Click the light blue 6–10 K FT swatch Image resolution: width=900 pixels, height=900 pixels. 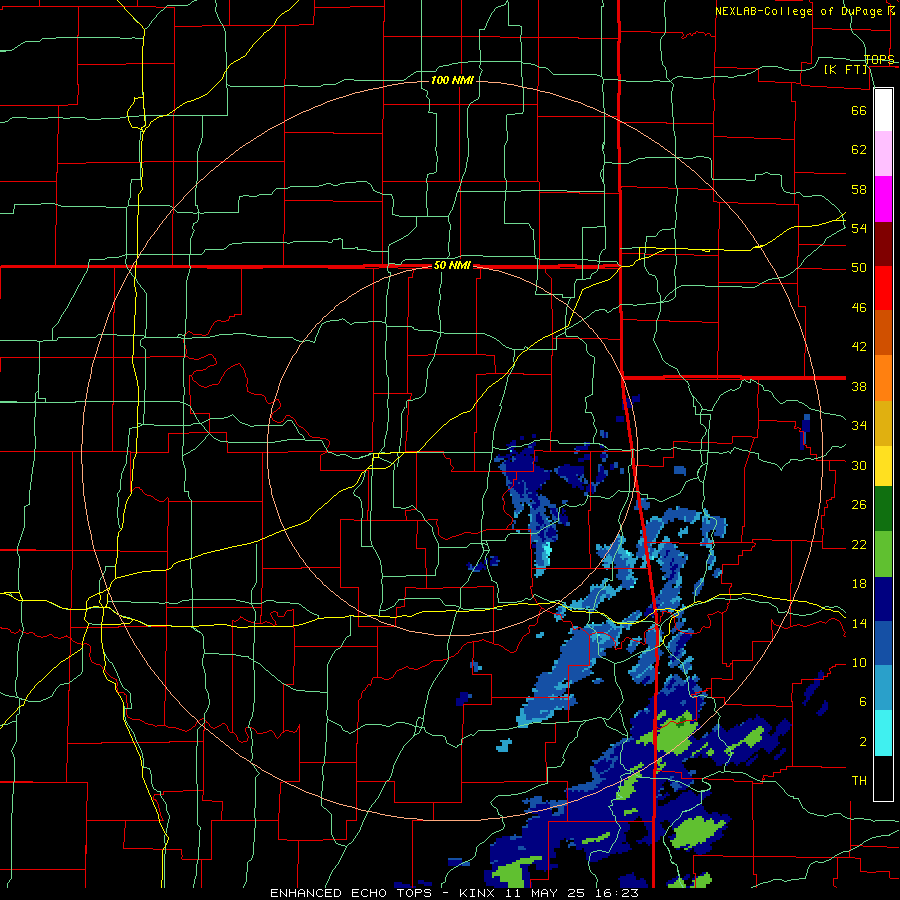pyautogui.click(x=883, y=688)
